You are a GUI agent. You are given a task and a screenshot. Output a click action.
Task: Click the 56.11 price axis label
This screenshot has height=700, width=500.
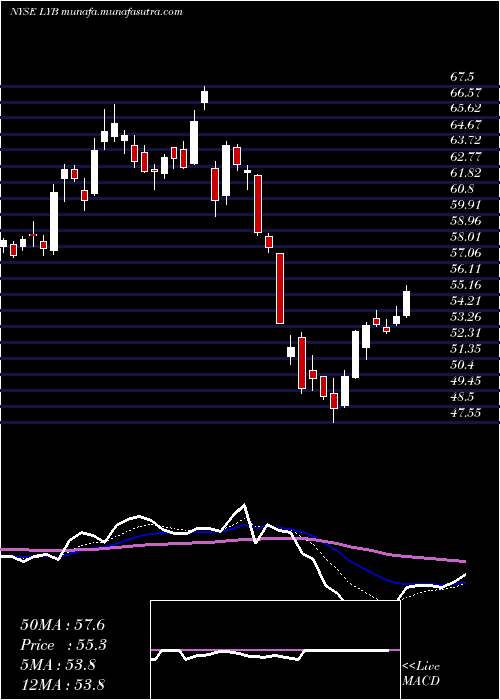(x=465, y=269)
